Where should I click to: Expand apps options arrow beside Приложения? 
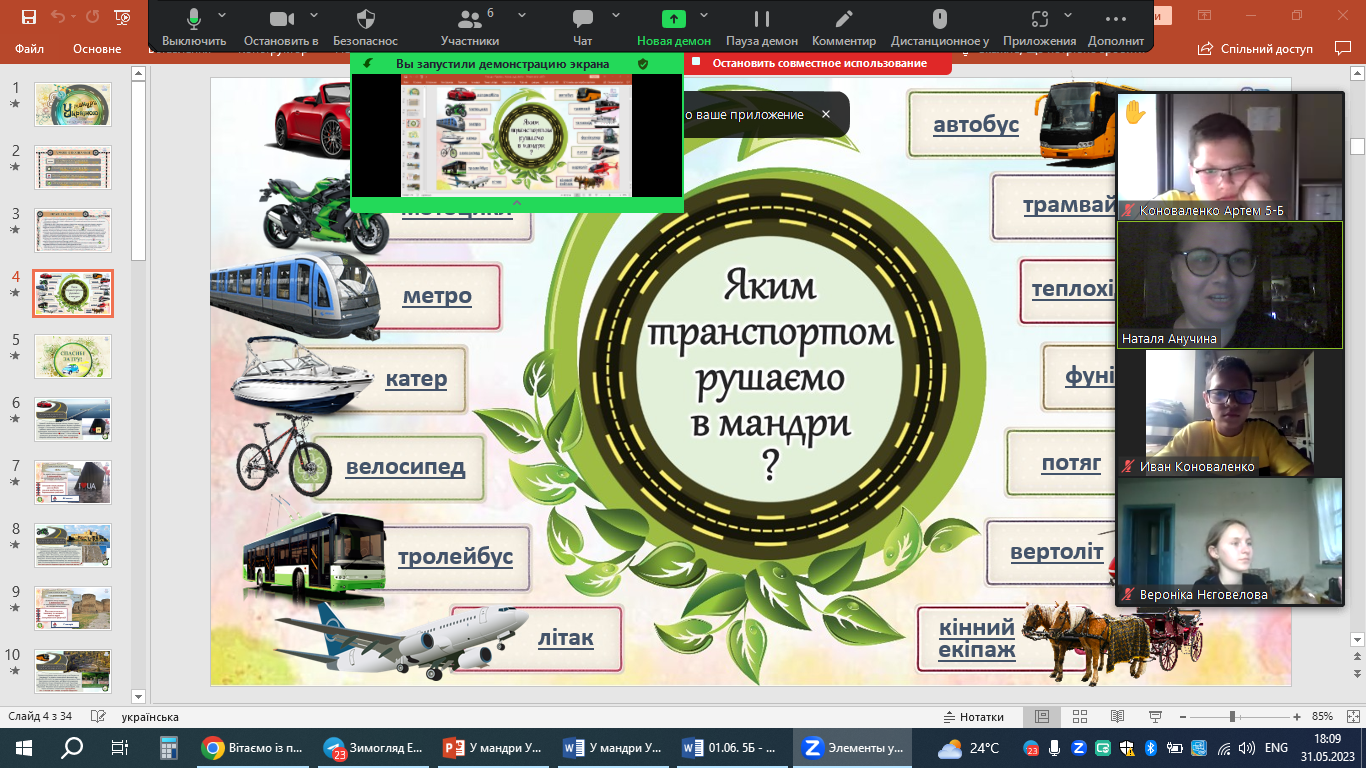click(1068, 16)
